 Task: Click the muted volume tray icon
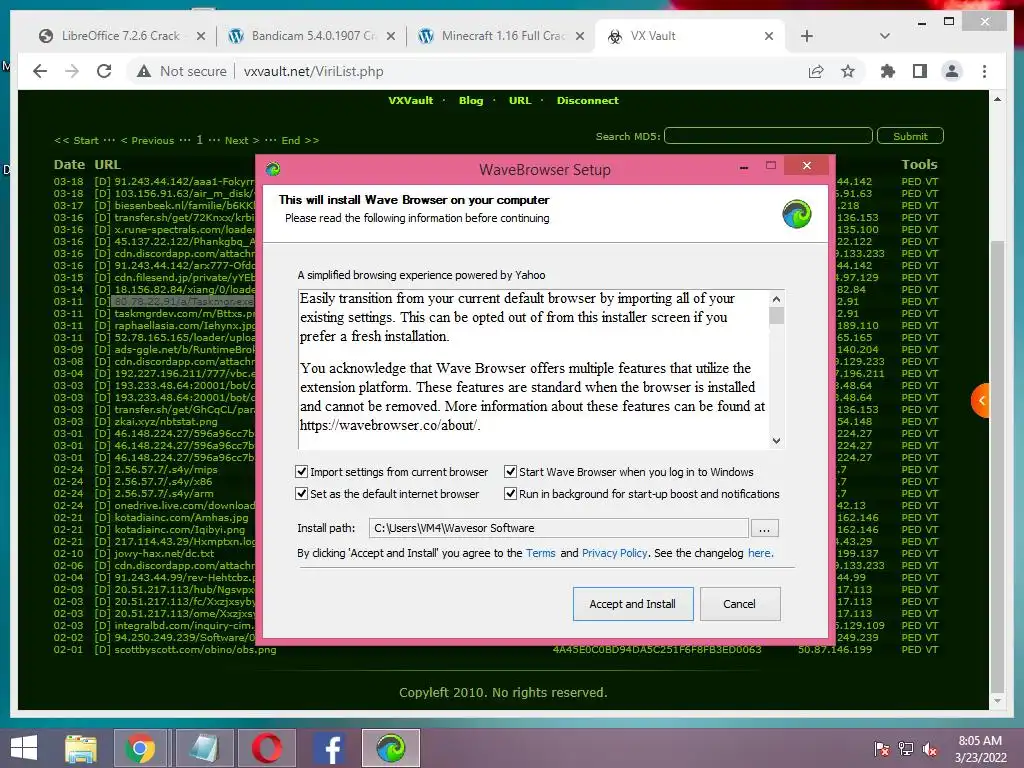click(930, 748)
